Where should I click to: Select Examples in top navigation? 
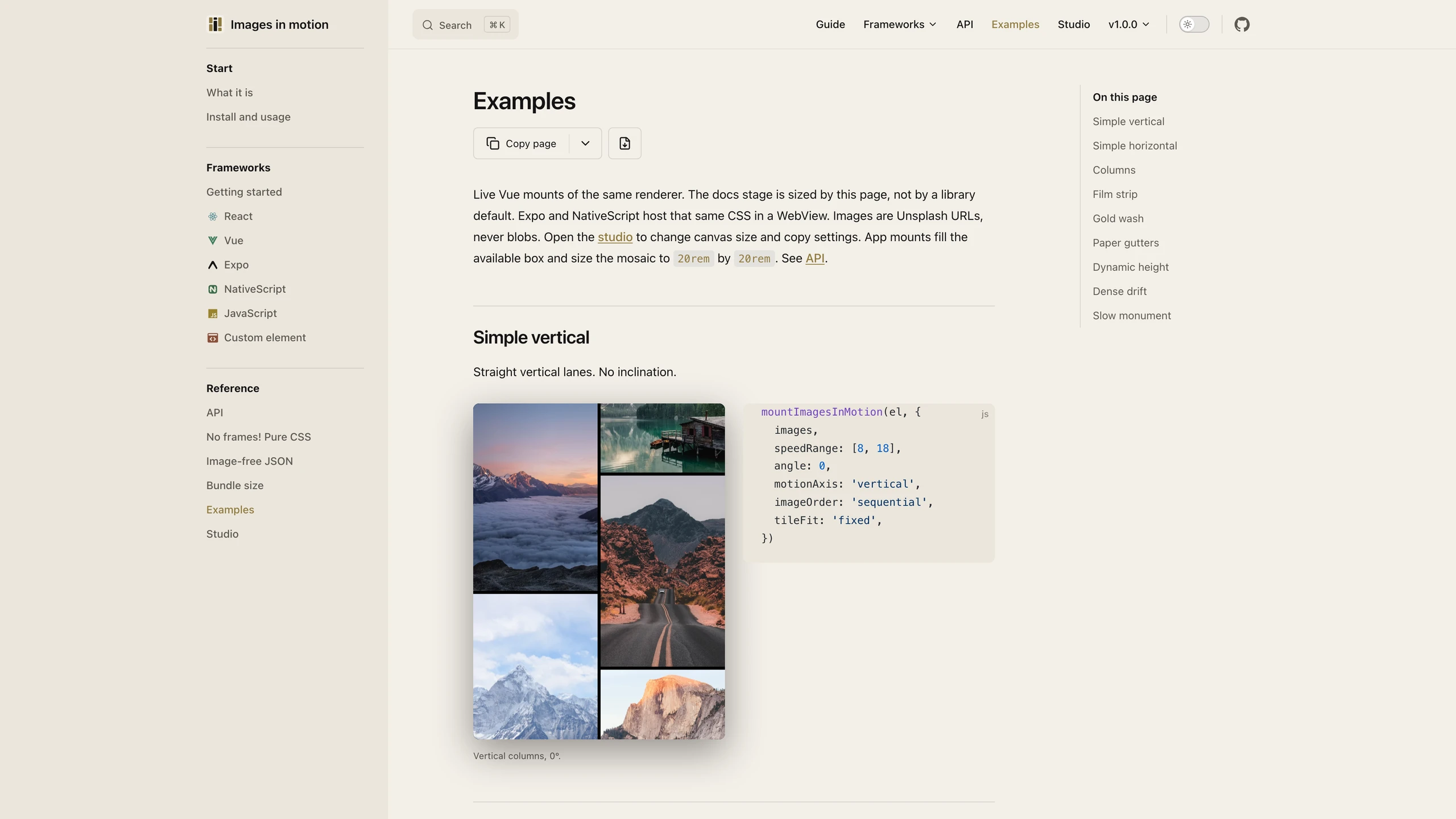(1015, 24)
